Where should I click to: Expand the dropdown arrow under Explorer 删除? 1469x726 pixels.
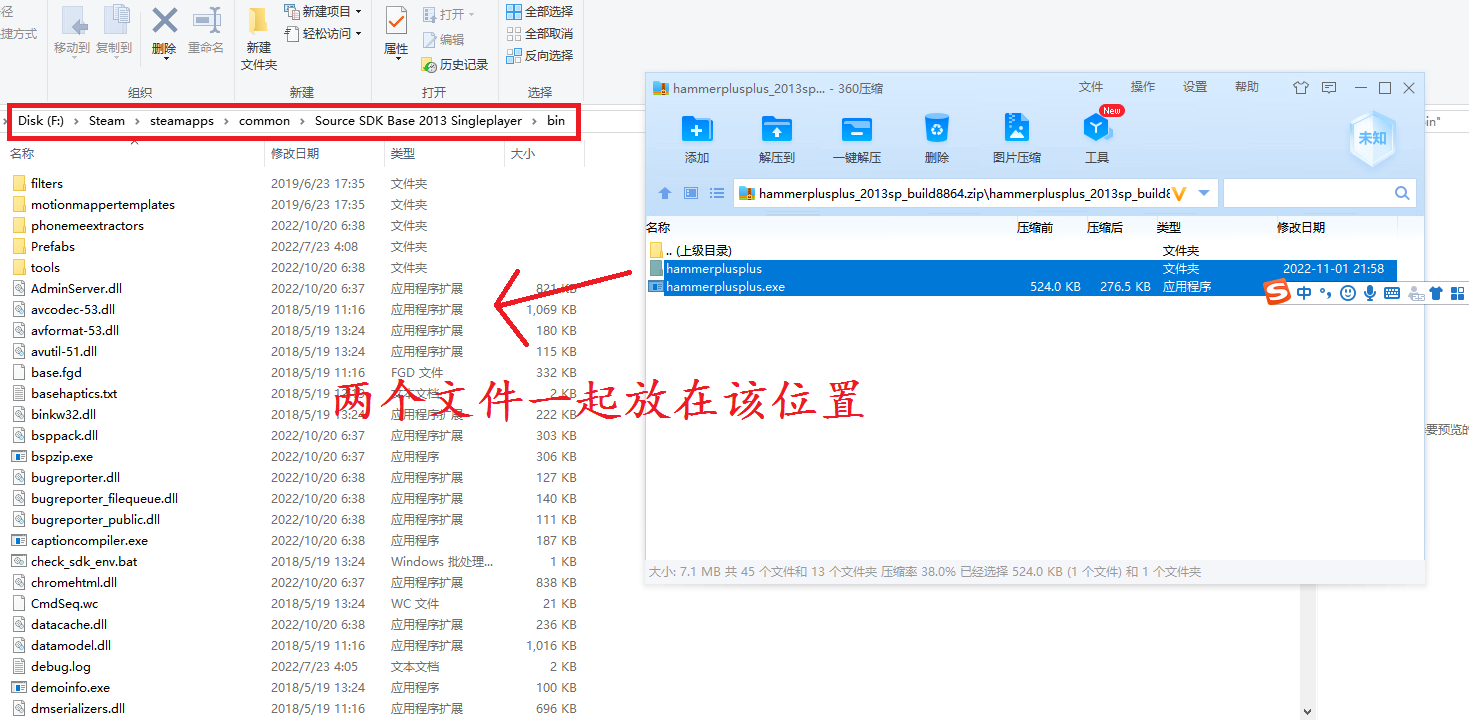164,59
